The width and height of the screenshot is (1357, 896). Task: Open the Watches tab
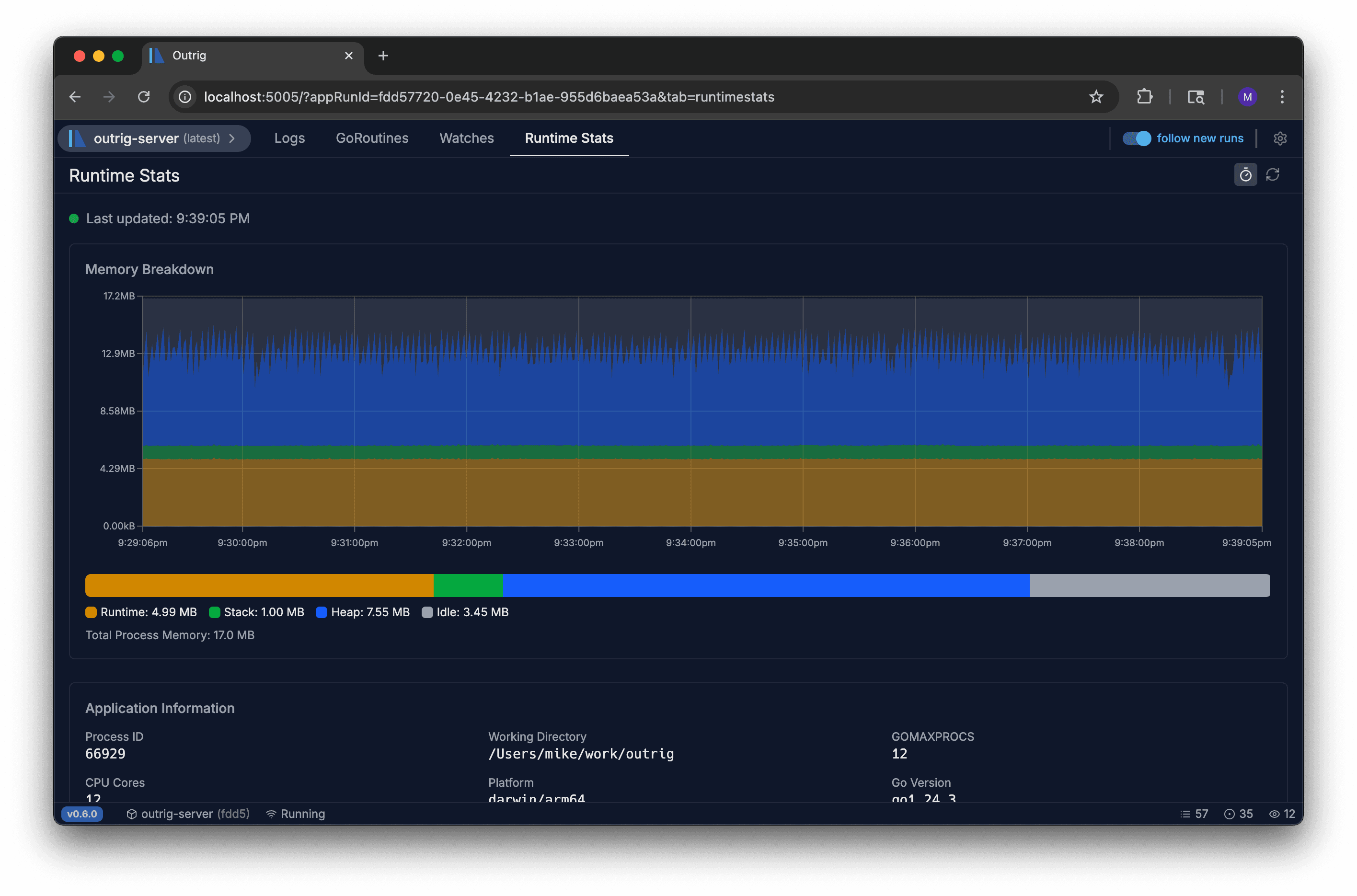click(466, 138)
